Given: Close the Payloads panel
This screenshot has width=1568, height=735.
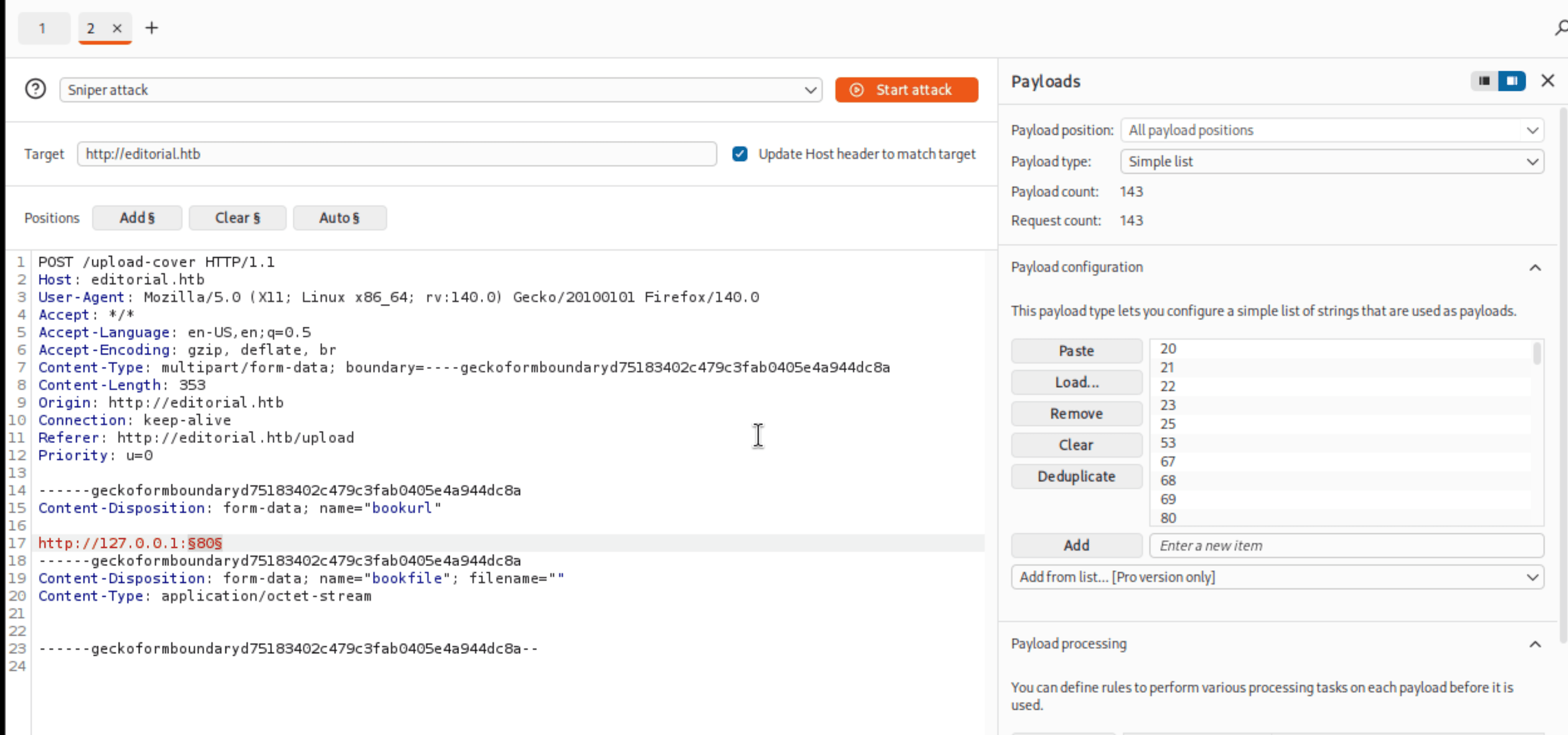Looking at the screenshot, I should 1547,81.
